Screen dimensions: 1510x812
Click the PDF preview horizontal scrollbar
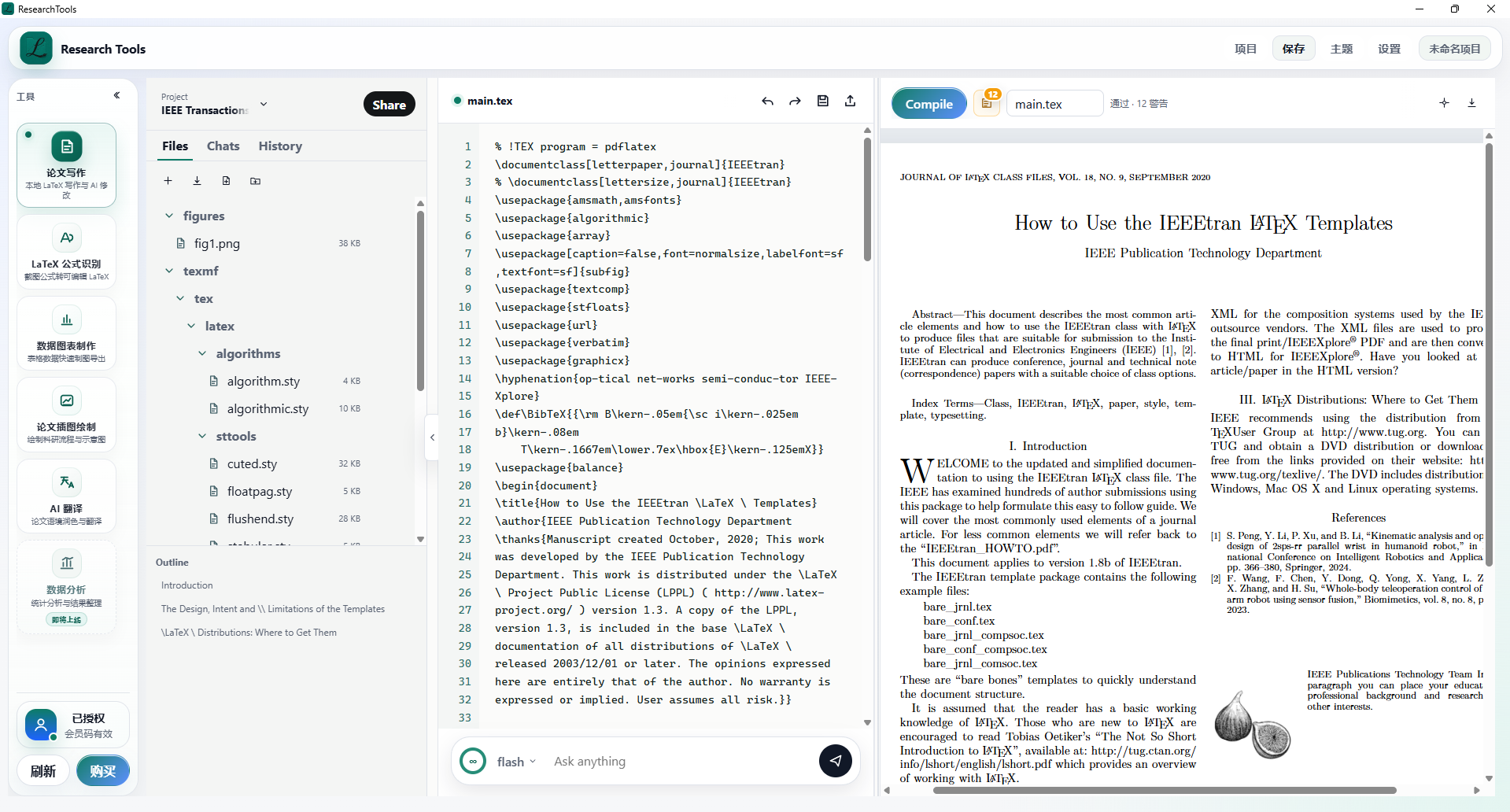(1165, 790)
